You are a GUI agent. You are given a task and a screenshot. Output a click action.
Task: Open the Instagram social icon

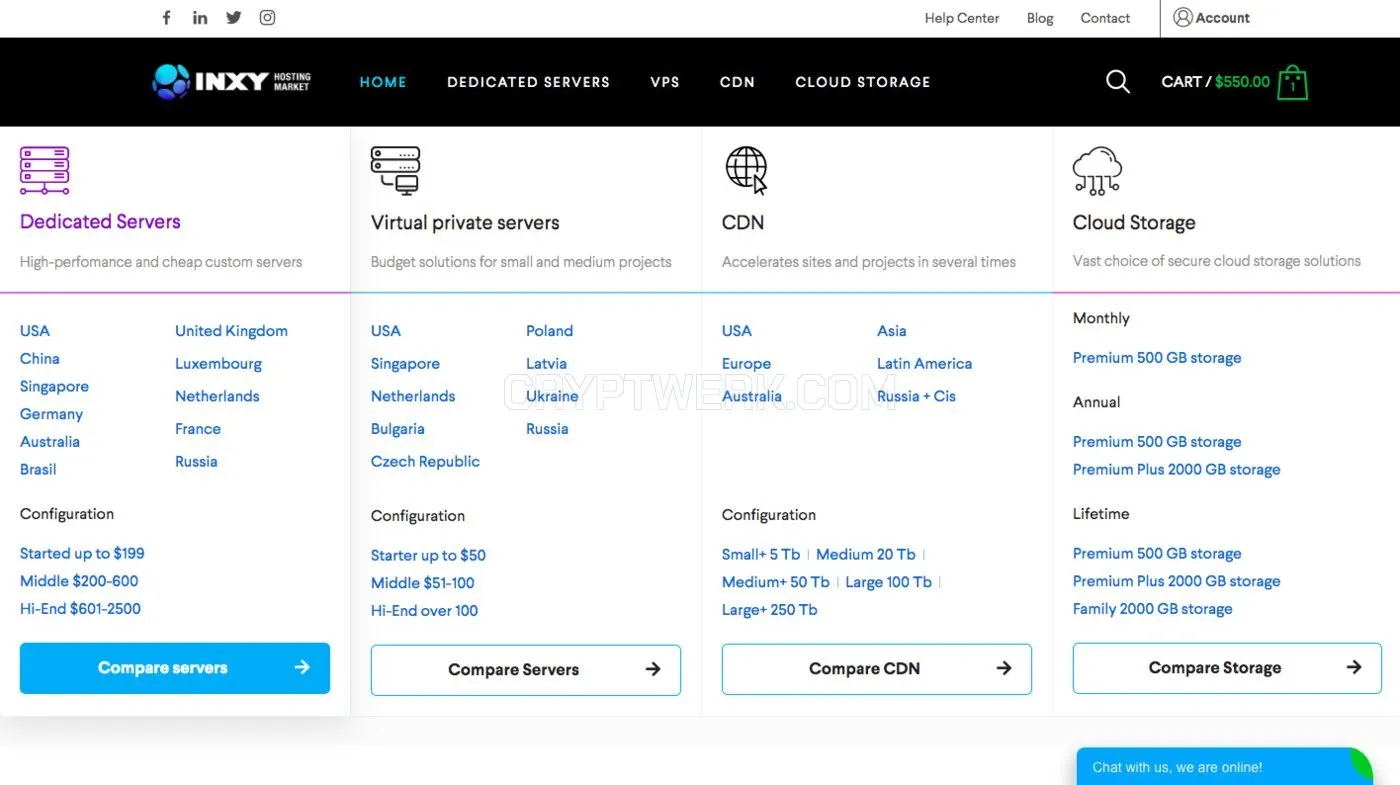(267, 18)
